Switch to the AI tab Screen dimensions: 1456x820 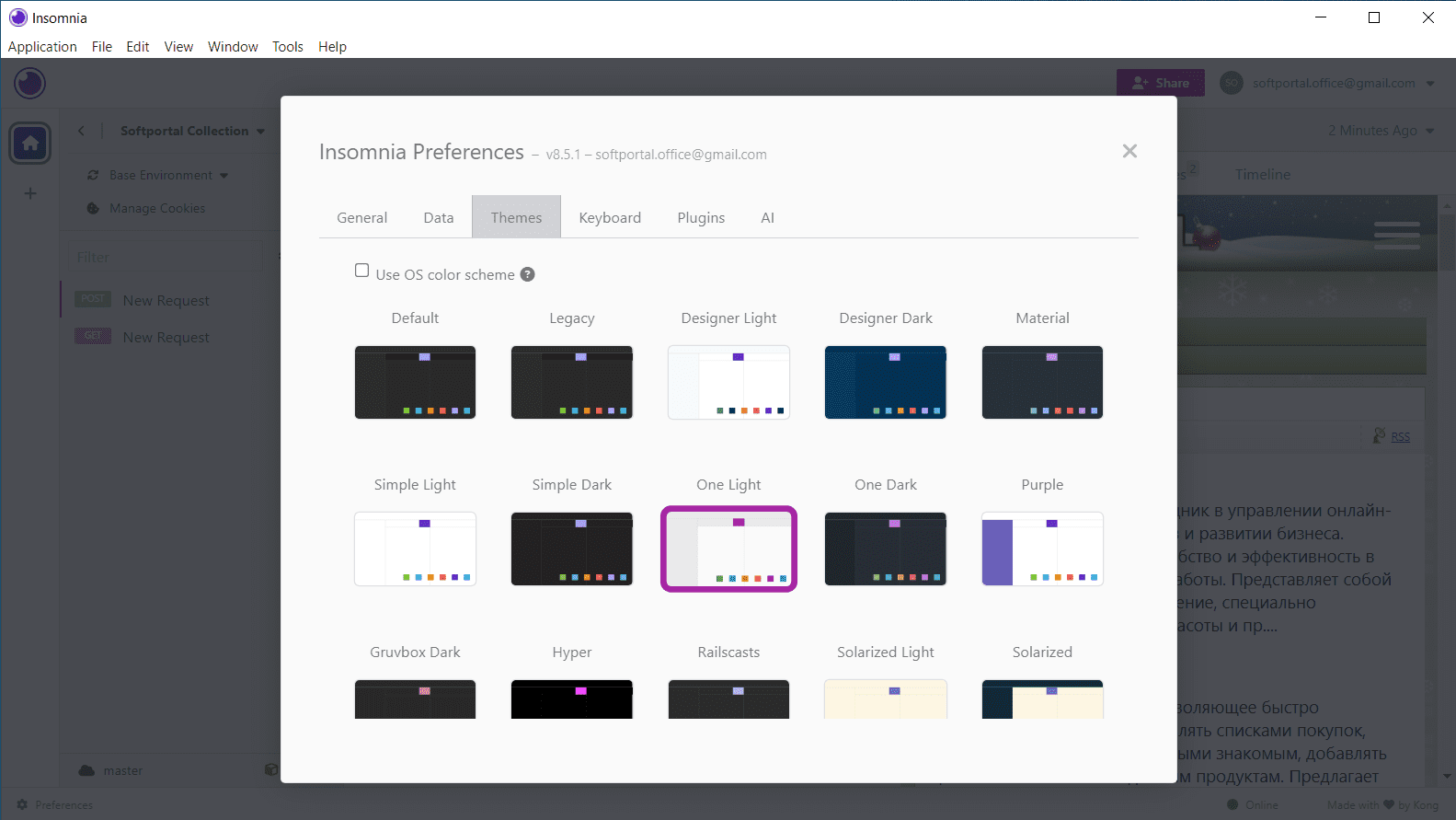(768, 218)
